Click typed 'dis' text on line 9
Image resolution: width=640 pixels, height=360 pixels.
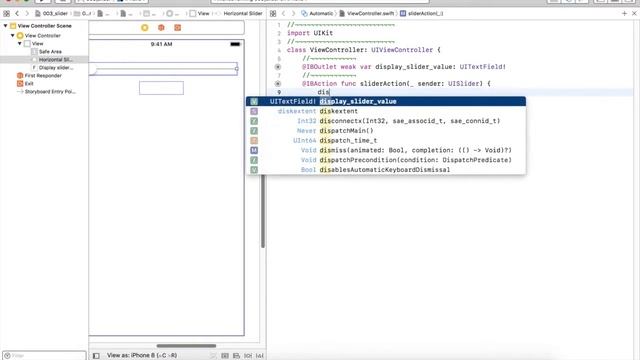click(324, 92)
